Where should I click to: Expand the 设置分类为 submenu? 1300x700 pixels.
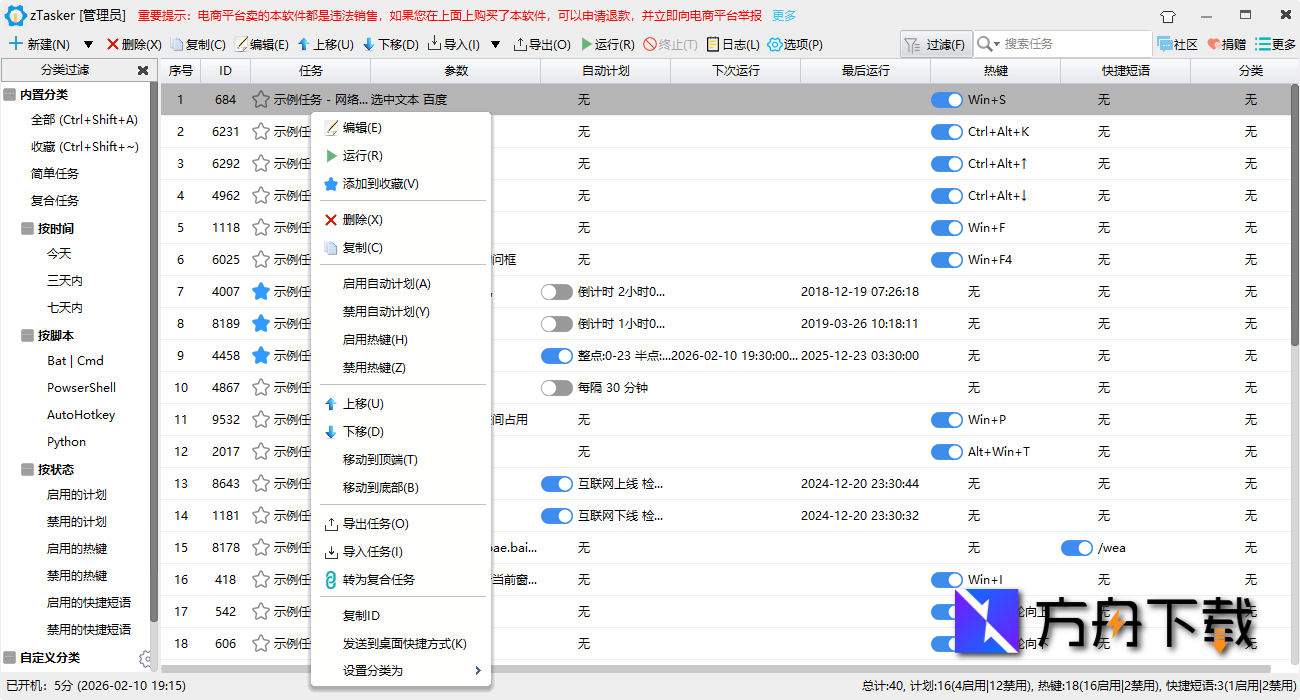pos(477,671)
